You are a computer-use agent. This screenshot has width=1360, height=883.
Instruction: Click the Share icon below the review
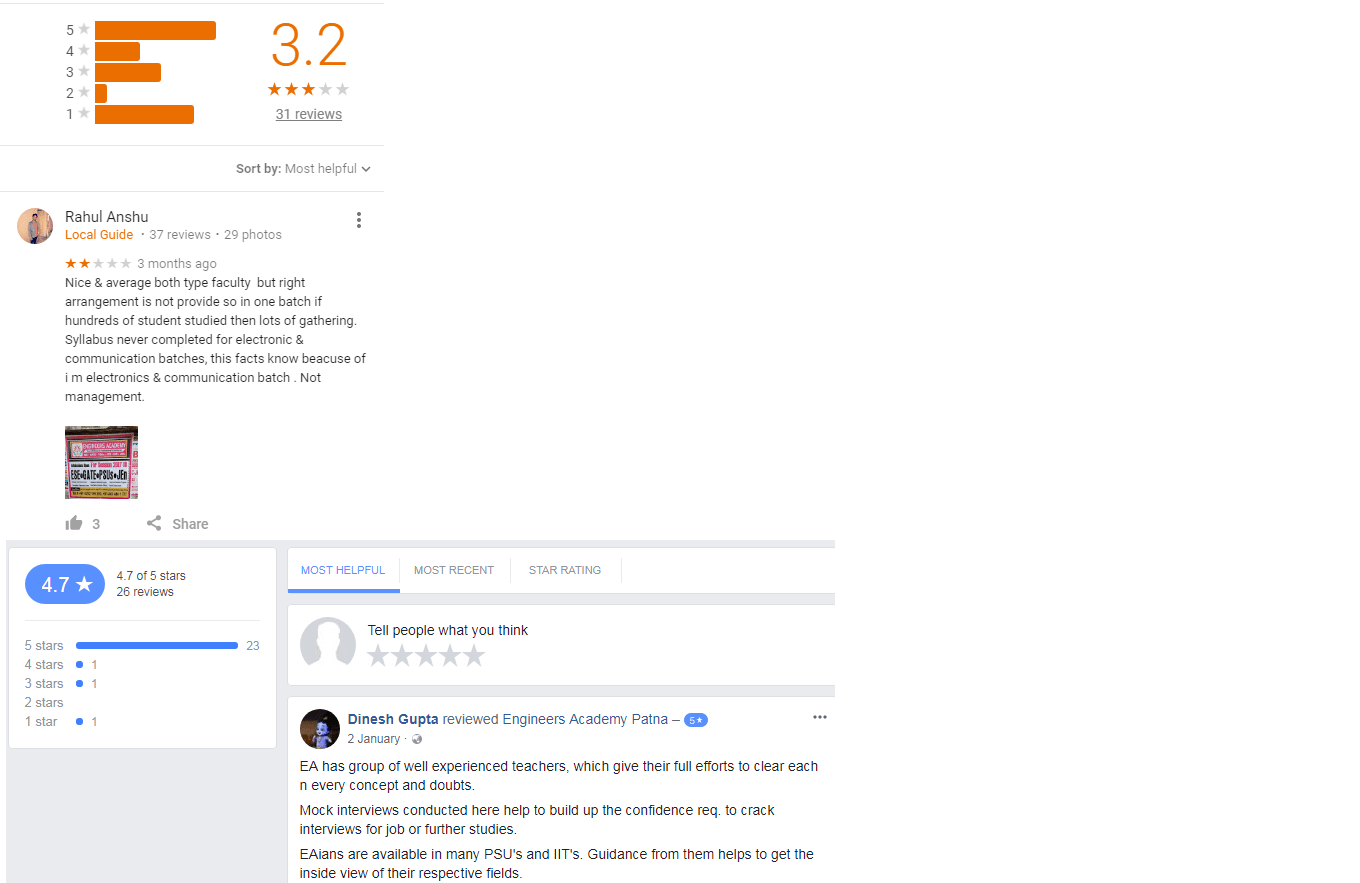(x=154, y=523)
